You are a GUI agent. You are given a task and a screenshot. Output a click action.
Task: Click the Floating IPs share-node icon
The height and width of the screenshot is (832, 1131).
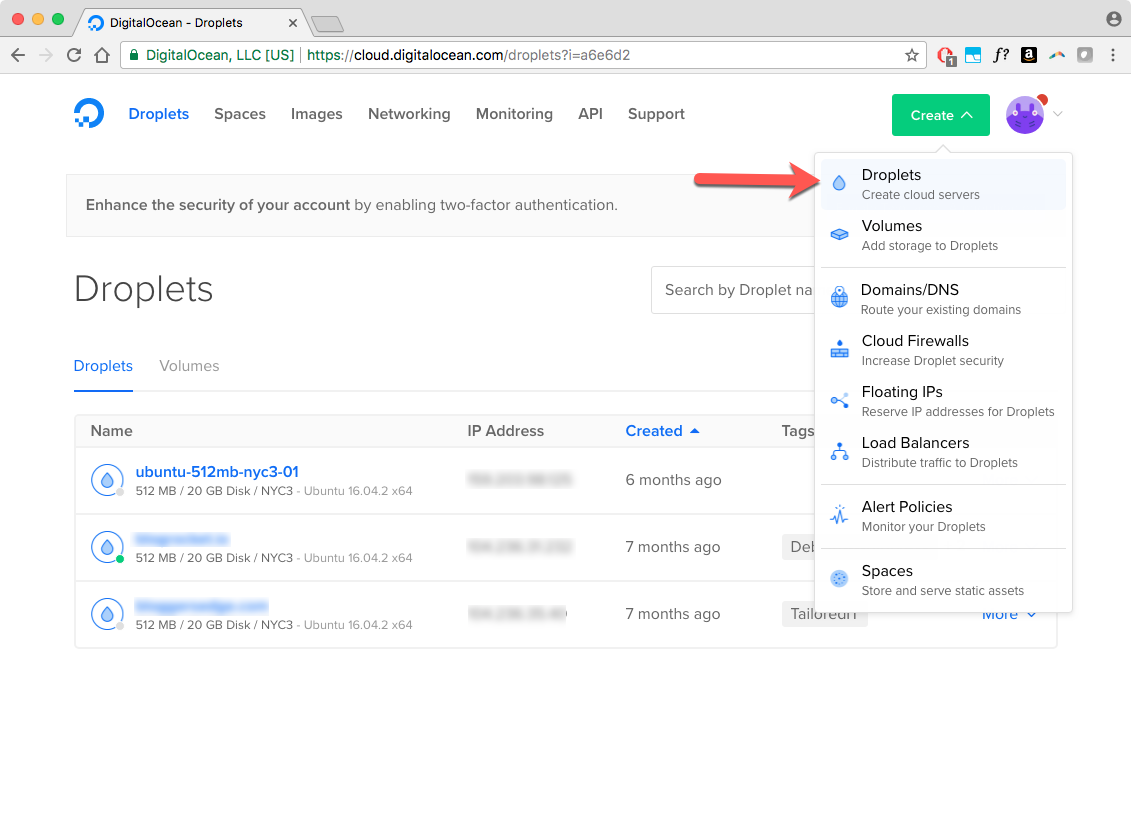pyautogui.click(x=840, y=400)
